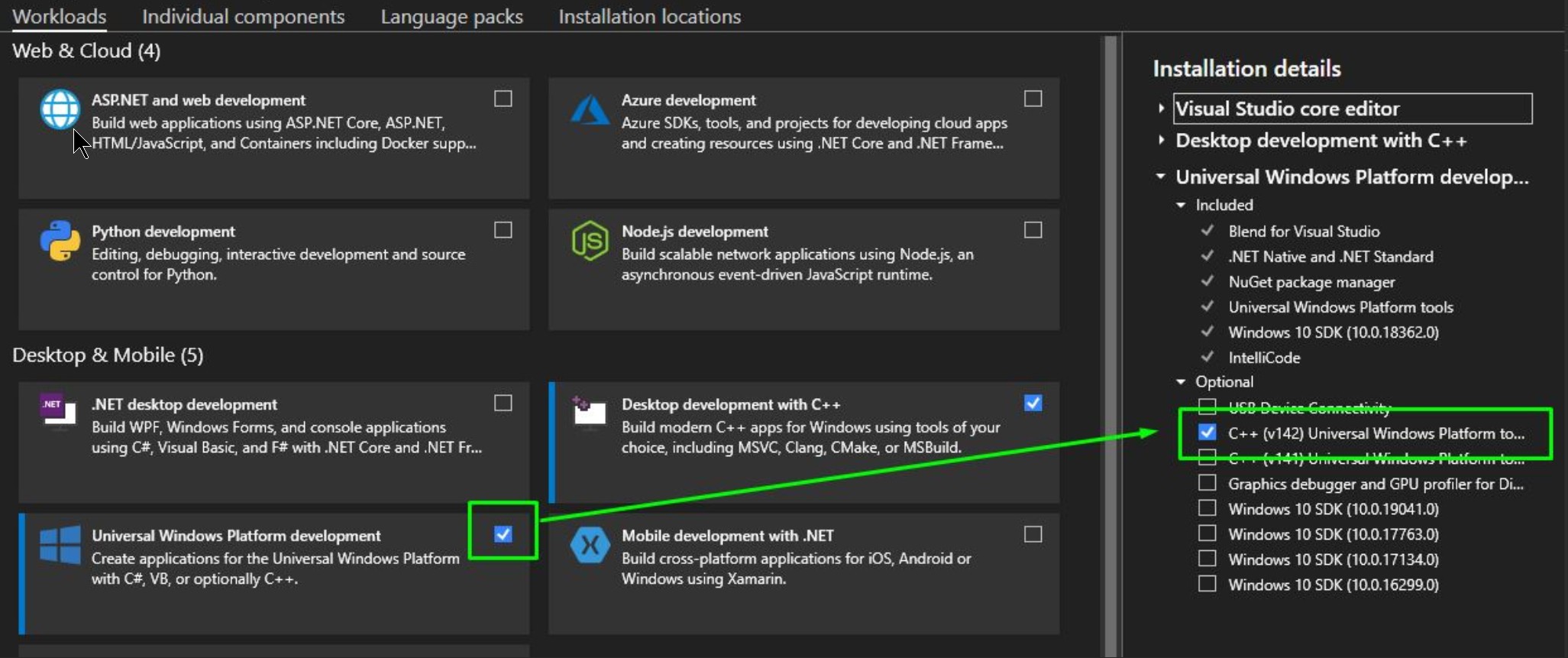
Task: Click Node.js development card title
Action: (694, 232)
